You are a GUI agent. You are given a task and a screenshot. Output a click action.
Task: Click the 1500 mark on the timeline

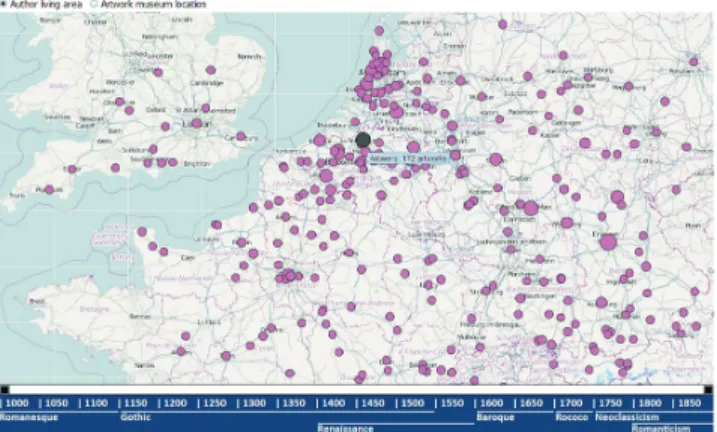410,403
